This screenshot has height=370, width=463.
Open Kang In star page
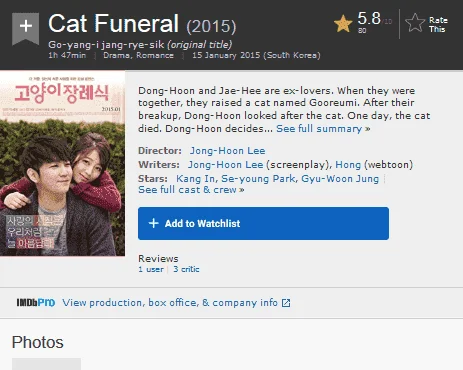[x=196, y=179]
